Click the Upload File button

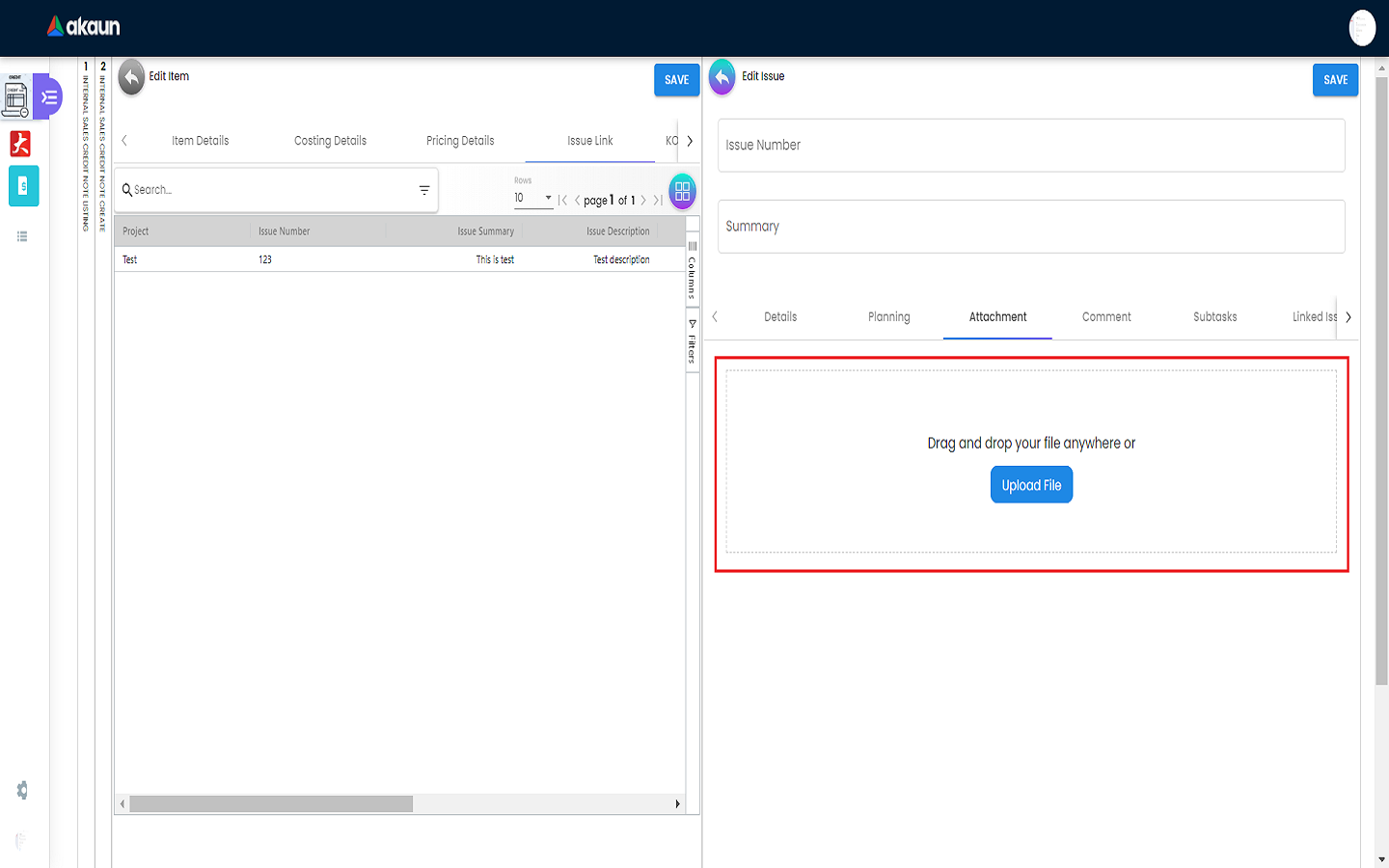pyautogui.click(x=1031, y=485)
